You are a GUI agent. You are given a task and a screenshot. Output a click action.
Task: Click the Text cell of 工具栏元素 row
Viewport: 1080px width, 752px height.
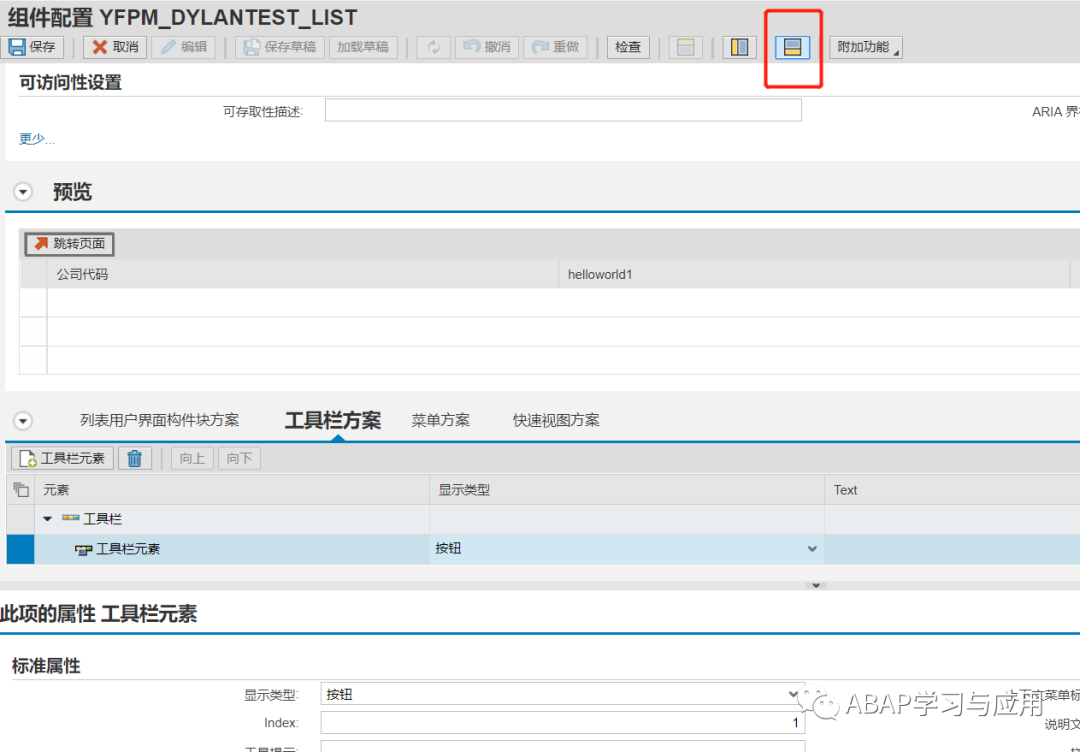coord(953,549)
